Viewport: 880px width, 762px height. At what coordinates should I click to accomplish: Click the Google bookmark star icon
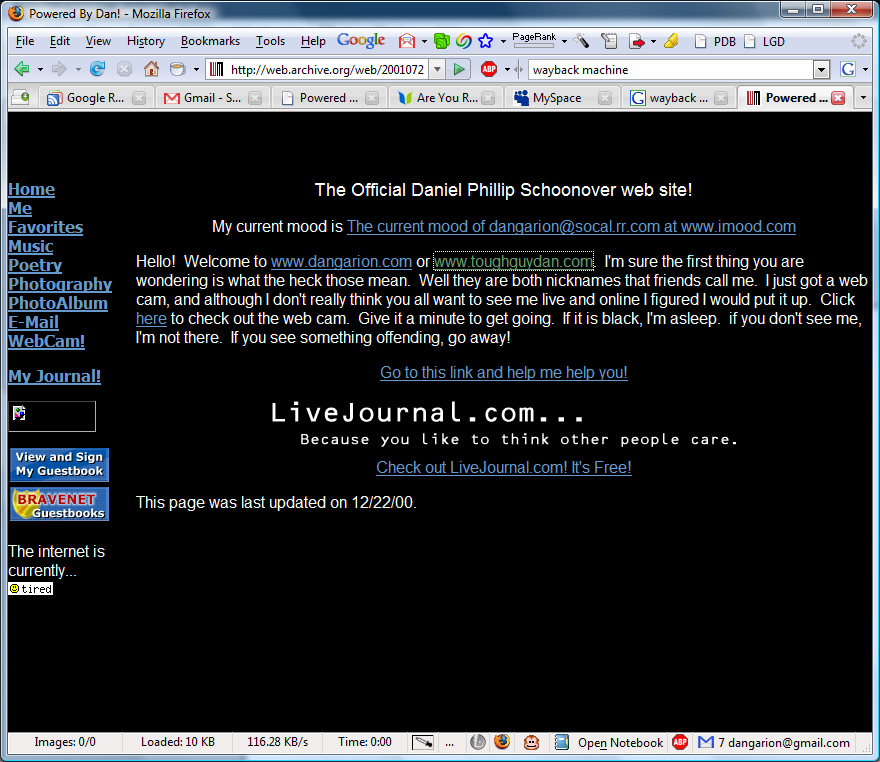click(486, 41)
